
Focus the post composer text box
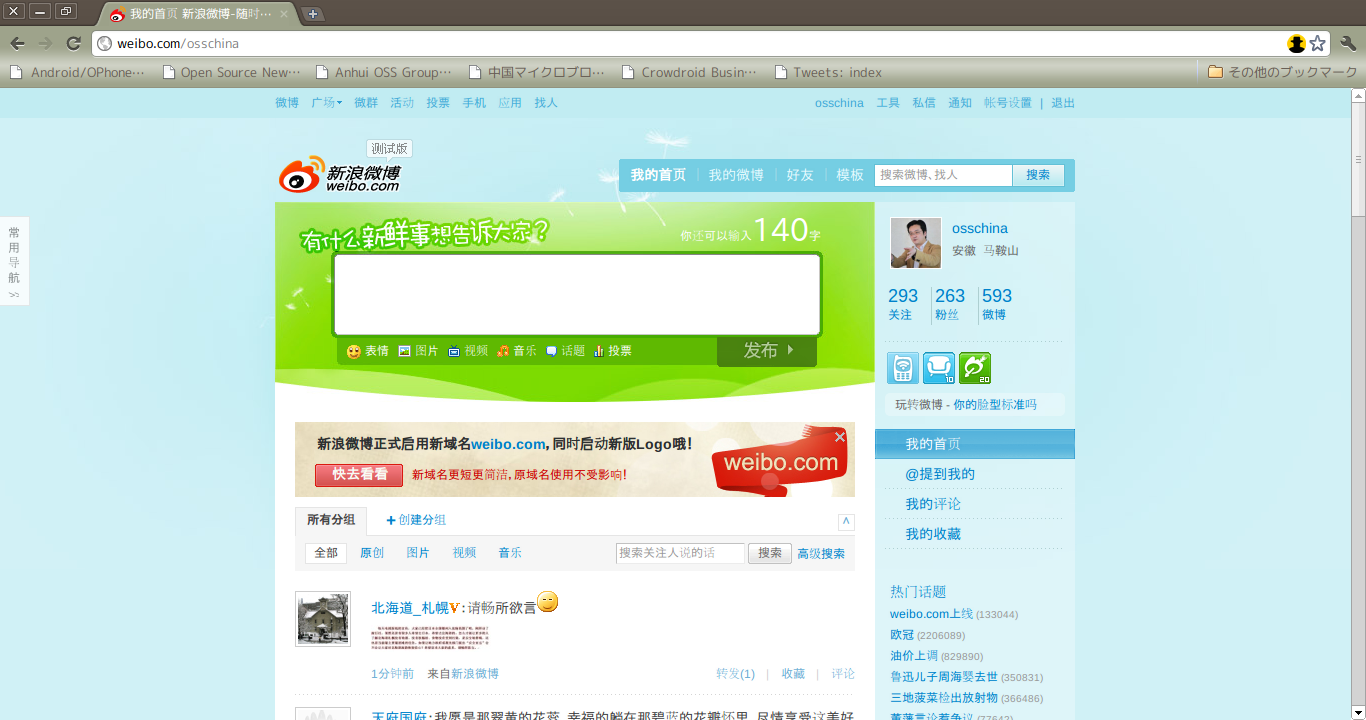click(x=577, y=294)
